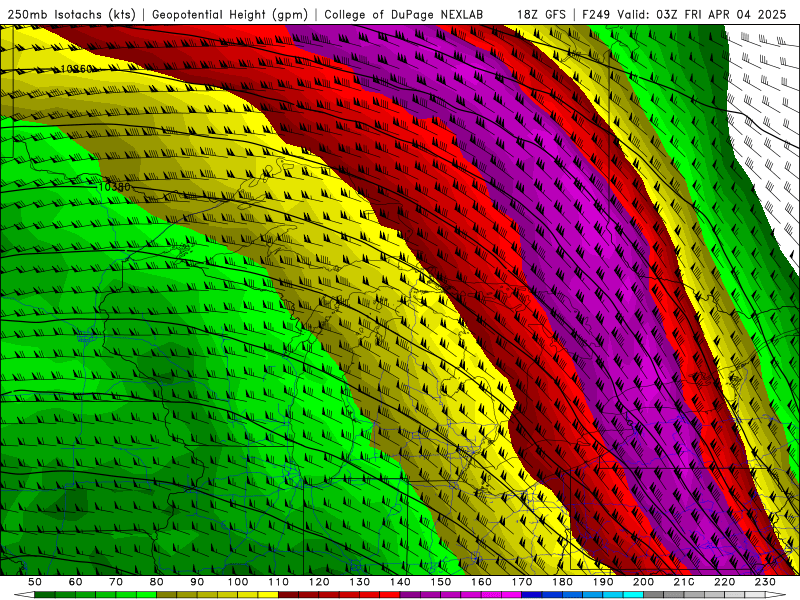Click the 80 value on the color scale

pyautogui.click(x=157, y=582)
